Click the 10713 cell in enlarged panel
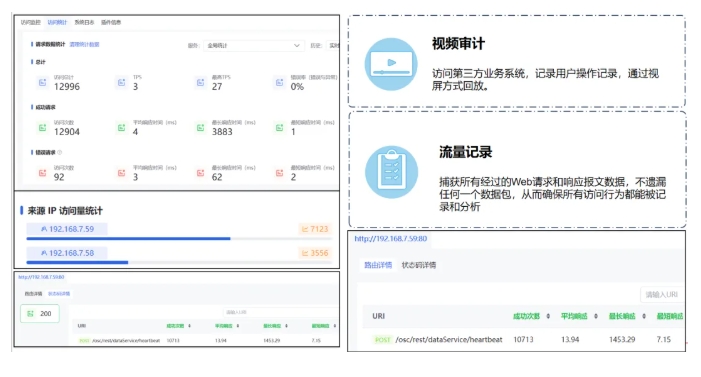 [x=523, y=340]
